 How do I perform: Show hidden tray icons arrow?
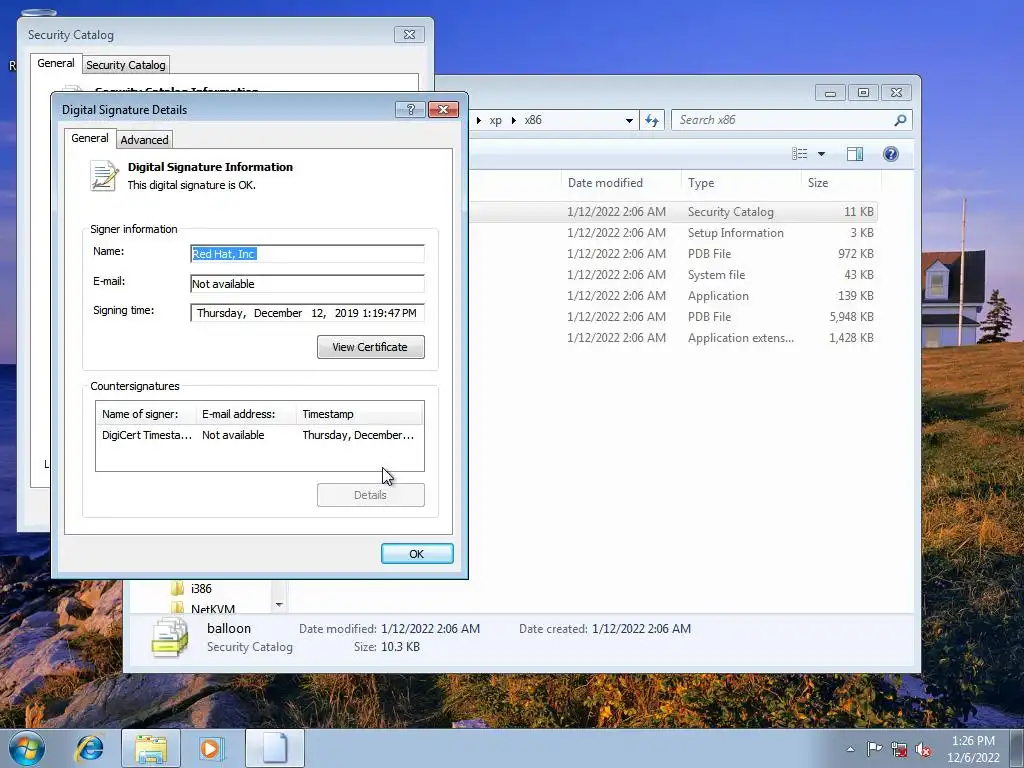click(850, 749)
